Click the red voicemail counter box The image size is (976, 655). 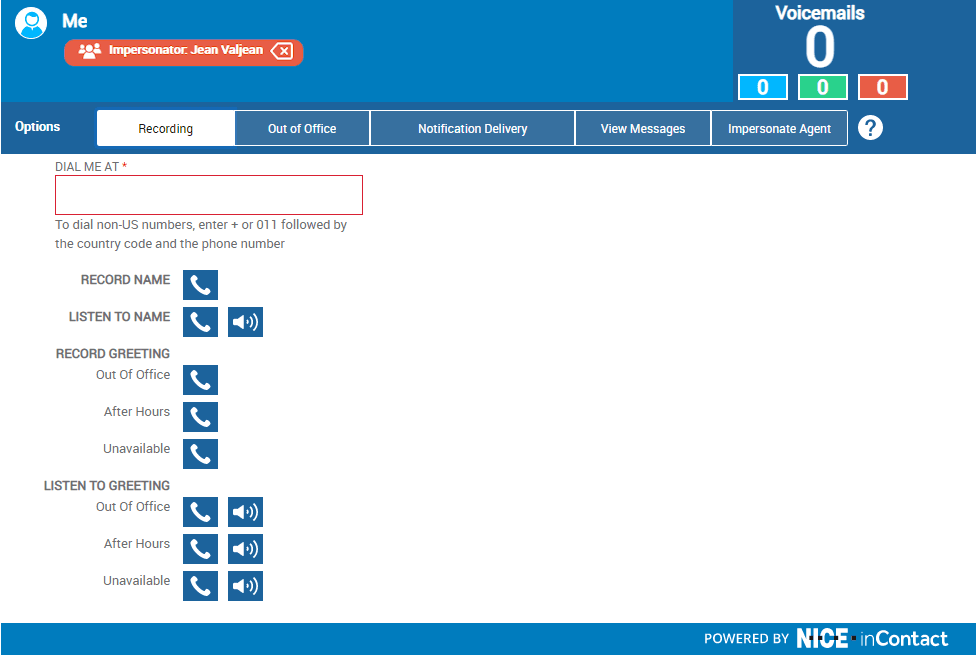(883, 87)
